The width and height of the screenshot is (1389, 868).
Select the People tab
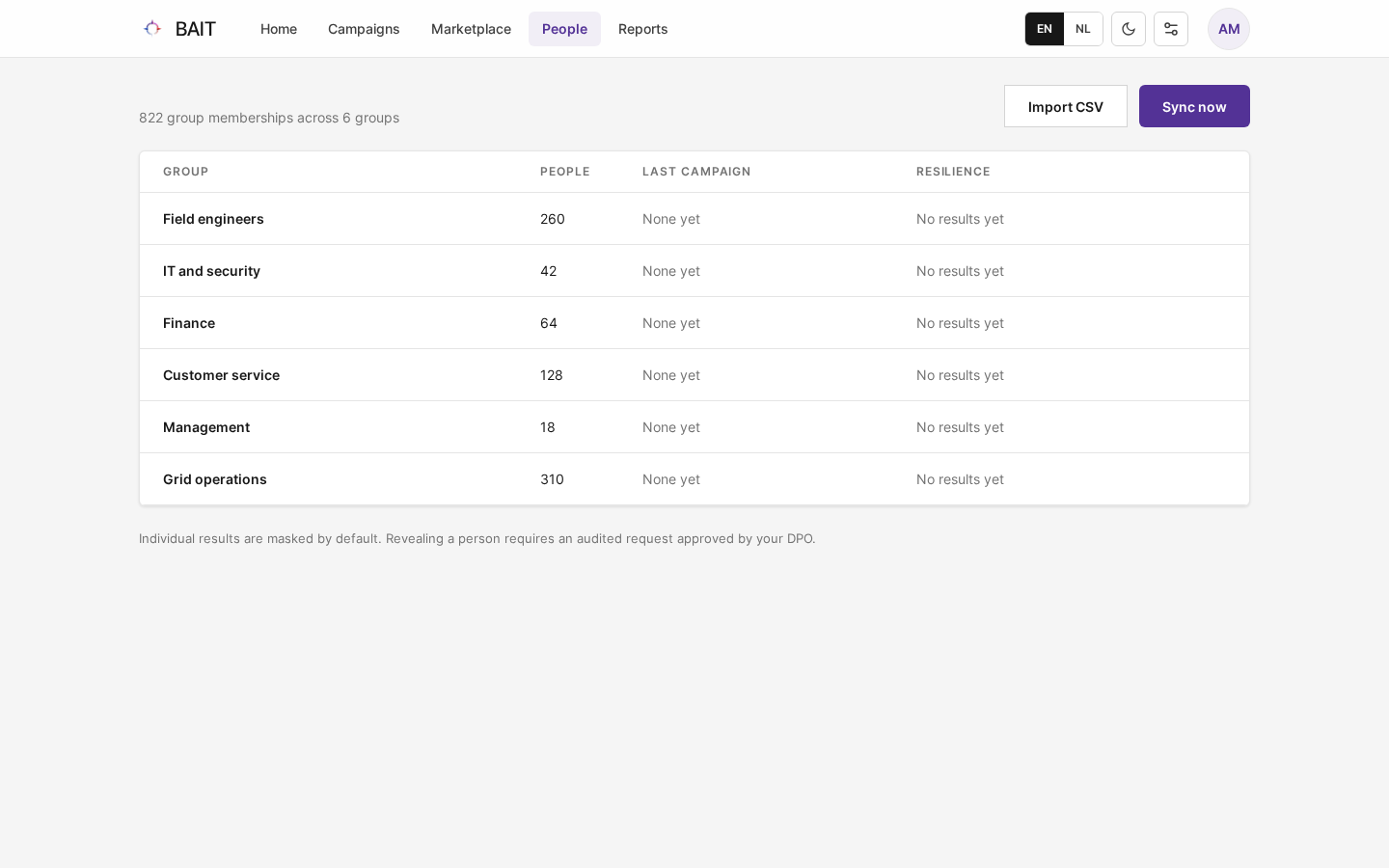(x=564, y=29)
